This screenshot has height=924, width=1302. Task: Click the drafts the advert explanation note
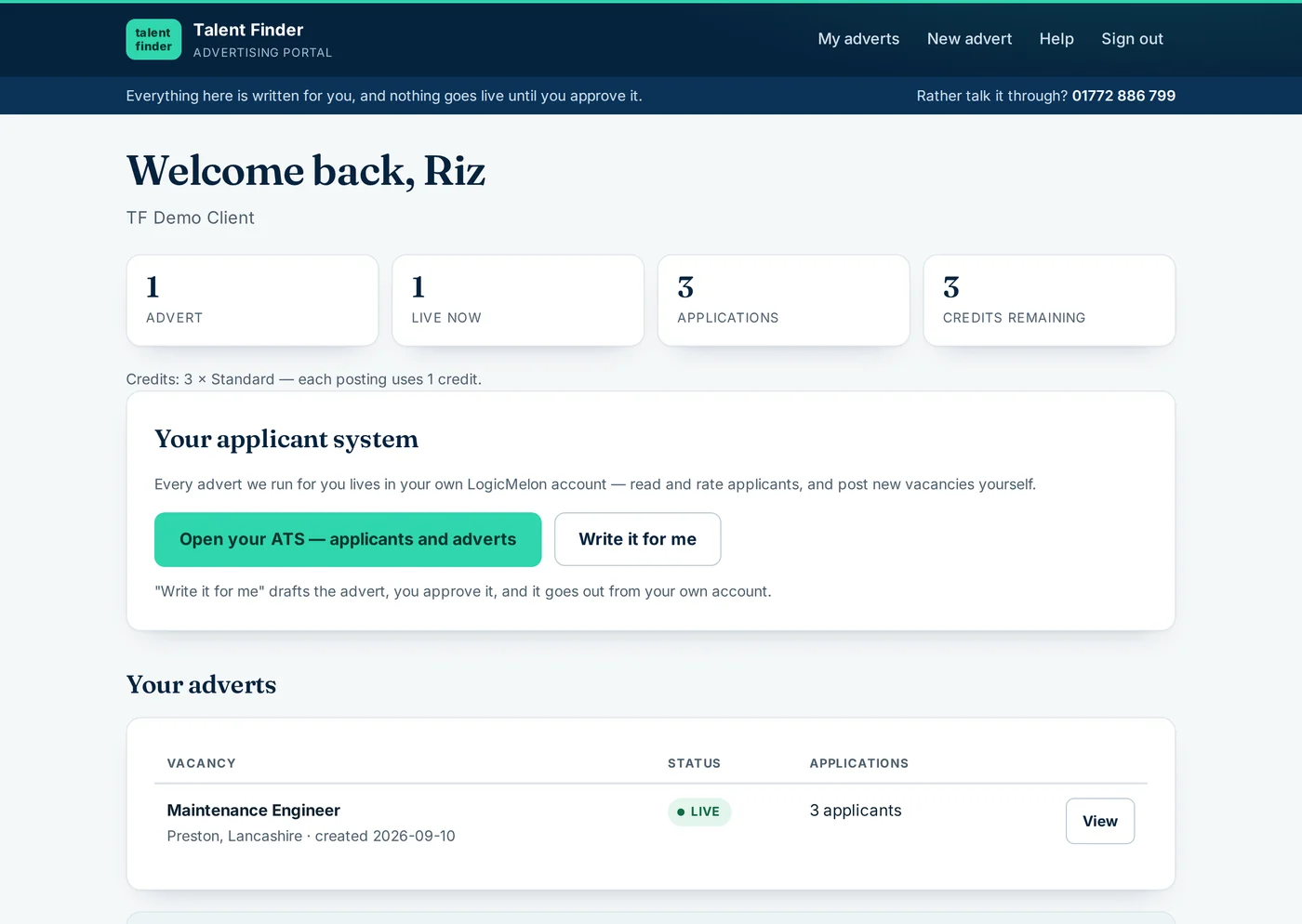pos(463,591)
